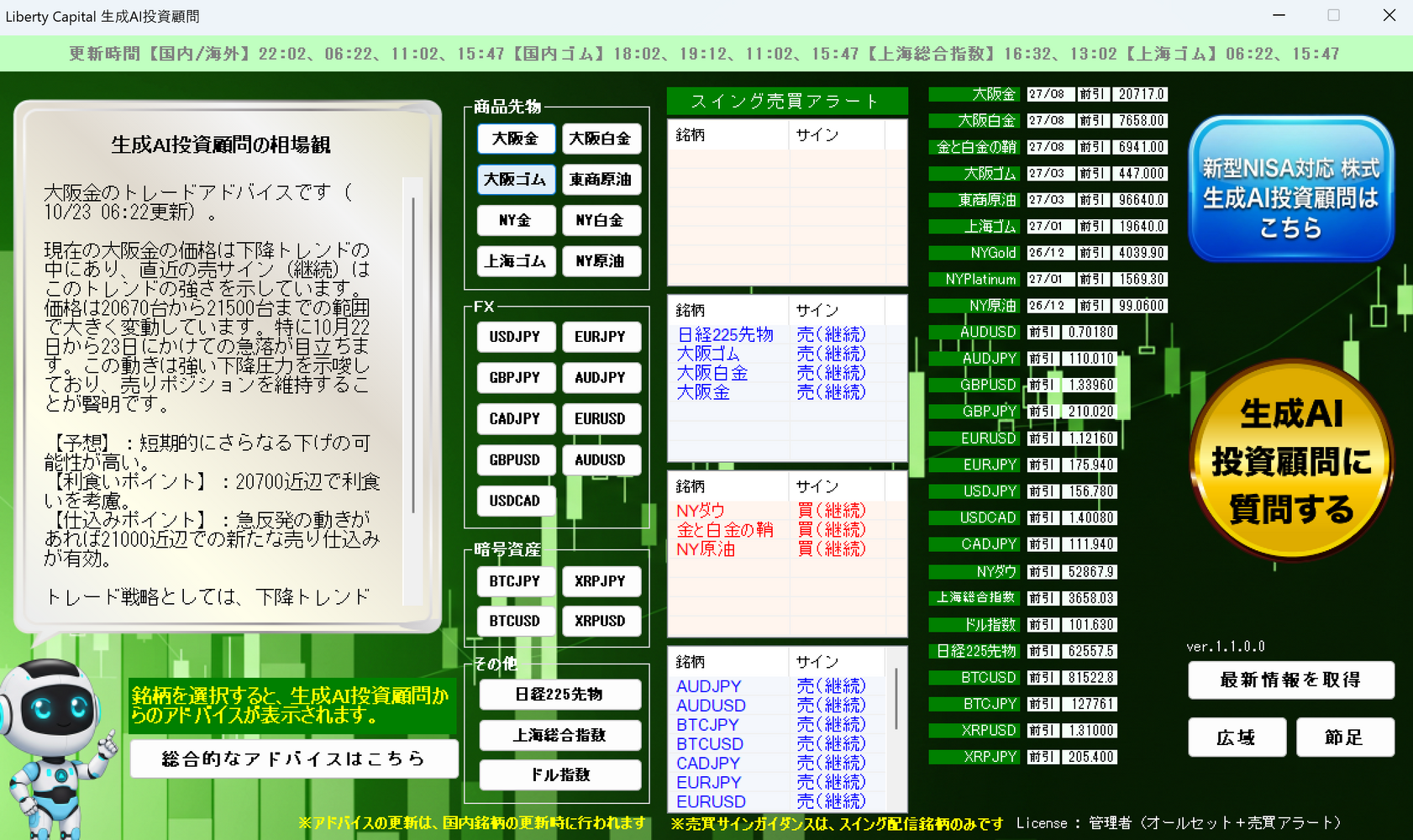Select the GBPJPY FX pair

point(516,378)
